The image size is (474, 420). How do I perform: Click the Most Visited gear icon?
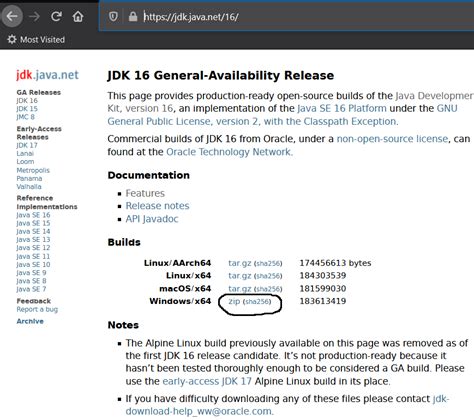pyautogui.click(x=12, y=39)
